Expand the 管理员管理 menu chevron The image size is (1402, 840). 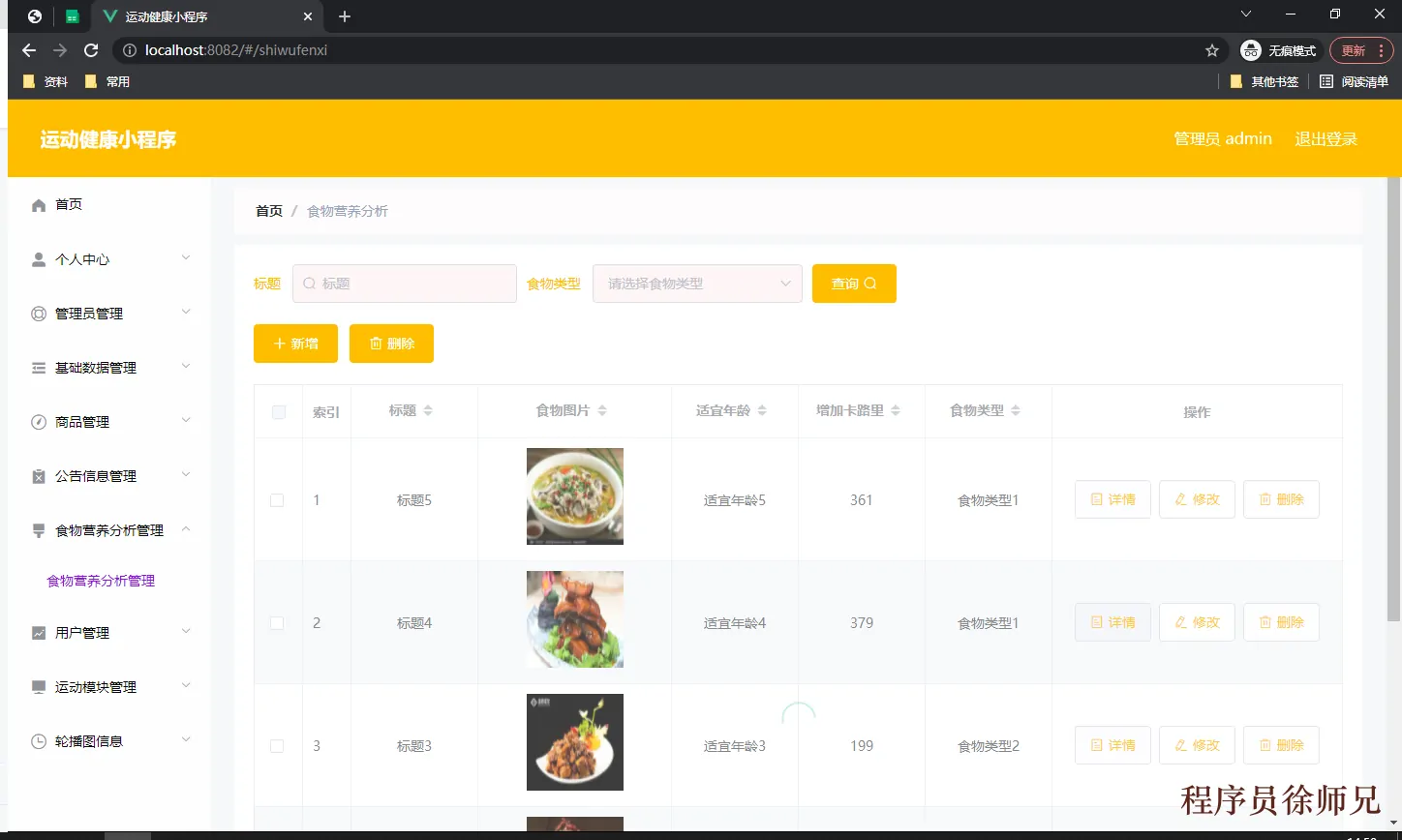186,312
